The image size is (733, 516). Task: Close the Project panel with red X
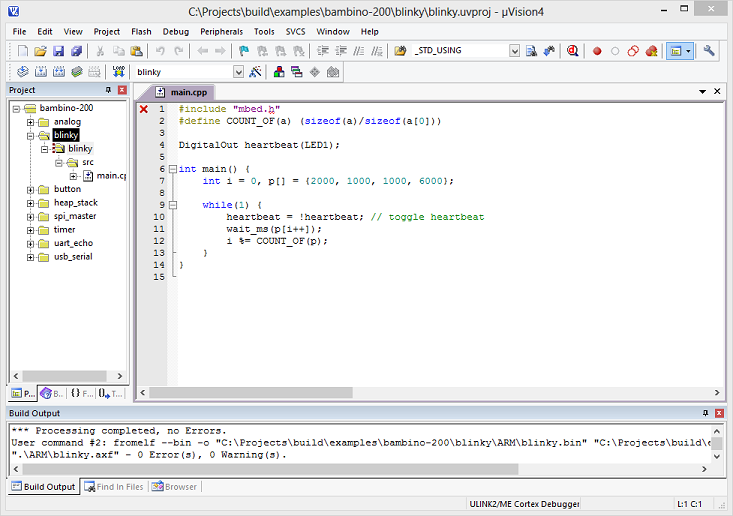pos(122,90)
